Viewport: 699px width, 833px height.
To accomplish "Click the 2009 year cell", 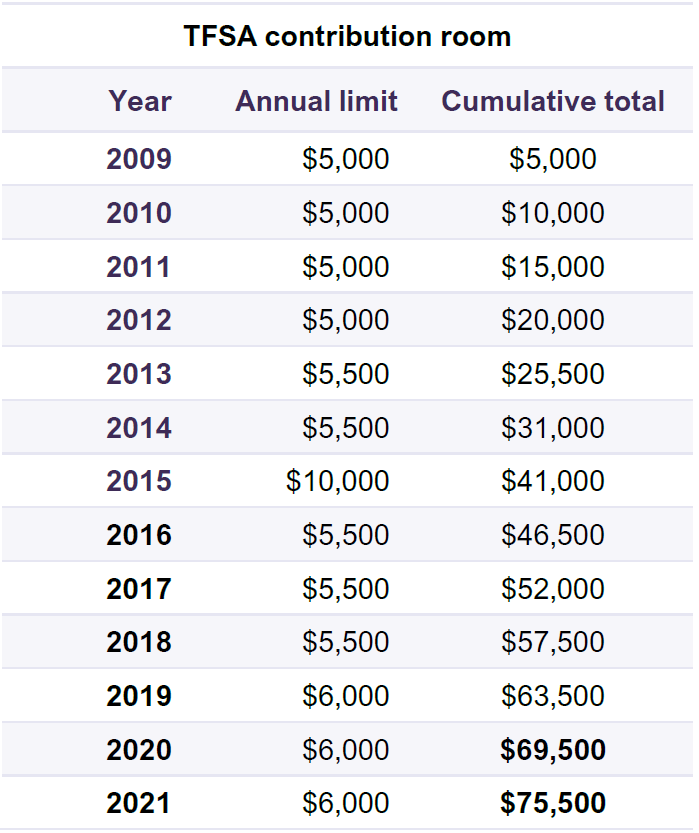I will tap(139, 158).
